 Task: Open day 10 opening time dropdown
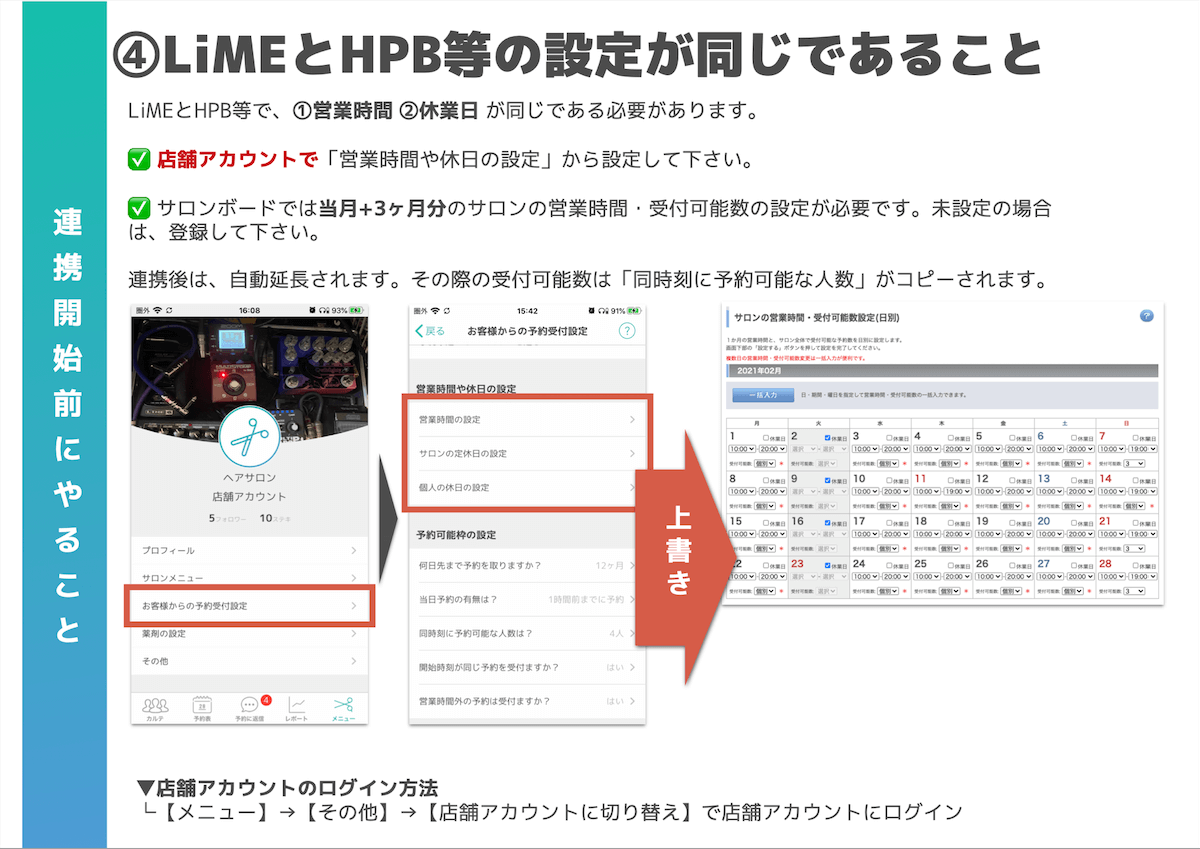pyautogui.click(x=865, y=491)
